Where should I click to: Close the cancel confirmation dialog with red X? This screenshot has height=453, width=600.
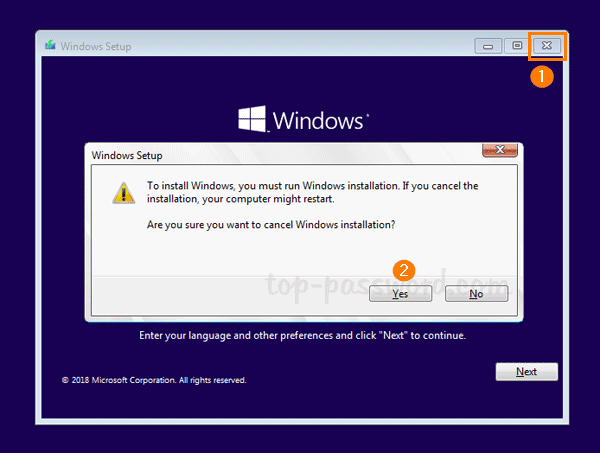pyautogui.click(x=498, y=151)
